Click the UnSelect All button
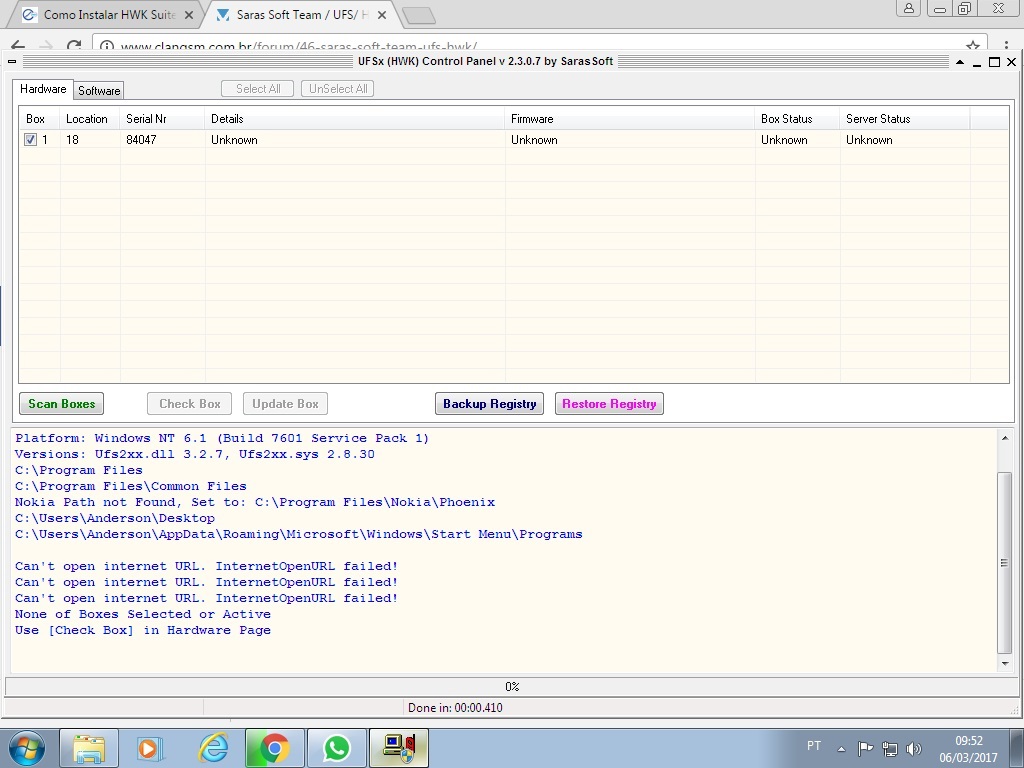 338,89
